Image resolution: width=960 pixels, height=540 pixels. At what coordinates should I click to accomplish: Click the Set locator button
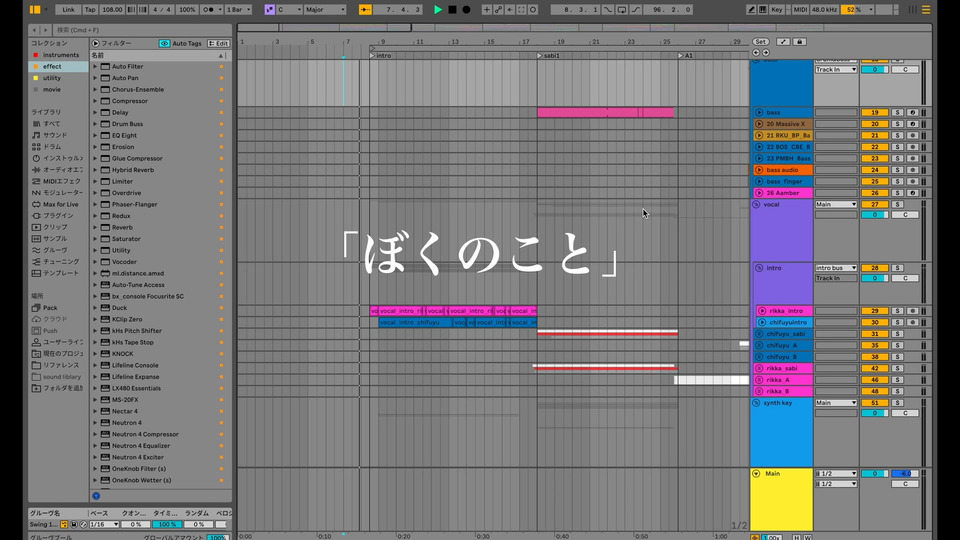pos(760,42)
